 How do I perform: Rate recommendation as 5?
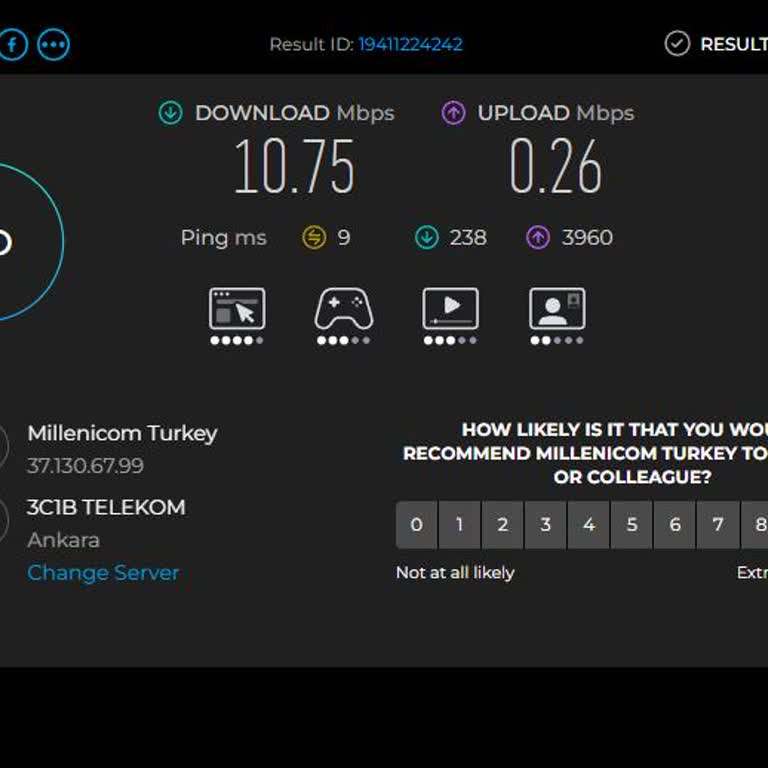pos(632,525)
